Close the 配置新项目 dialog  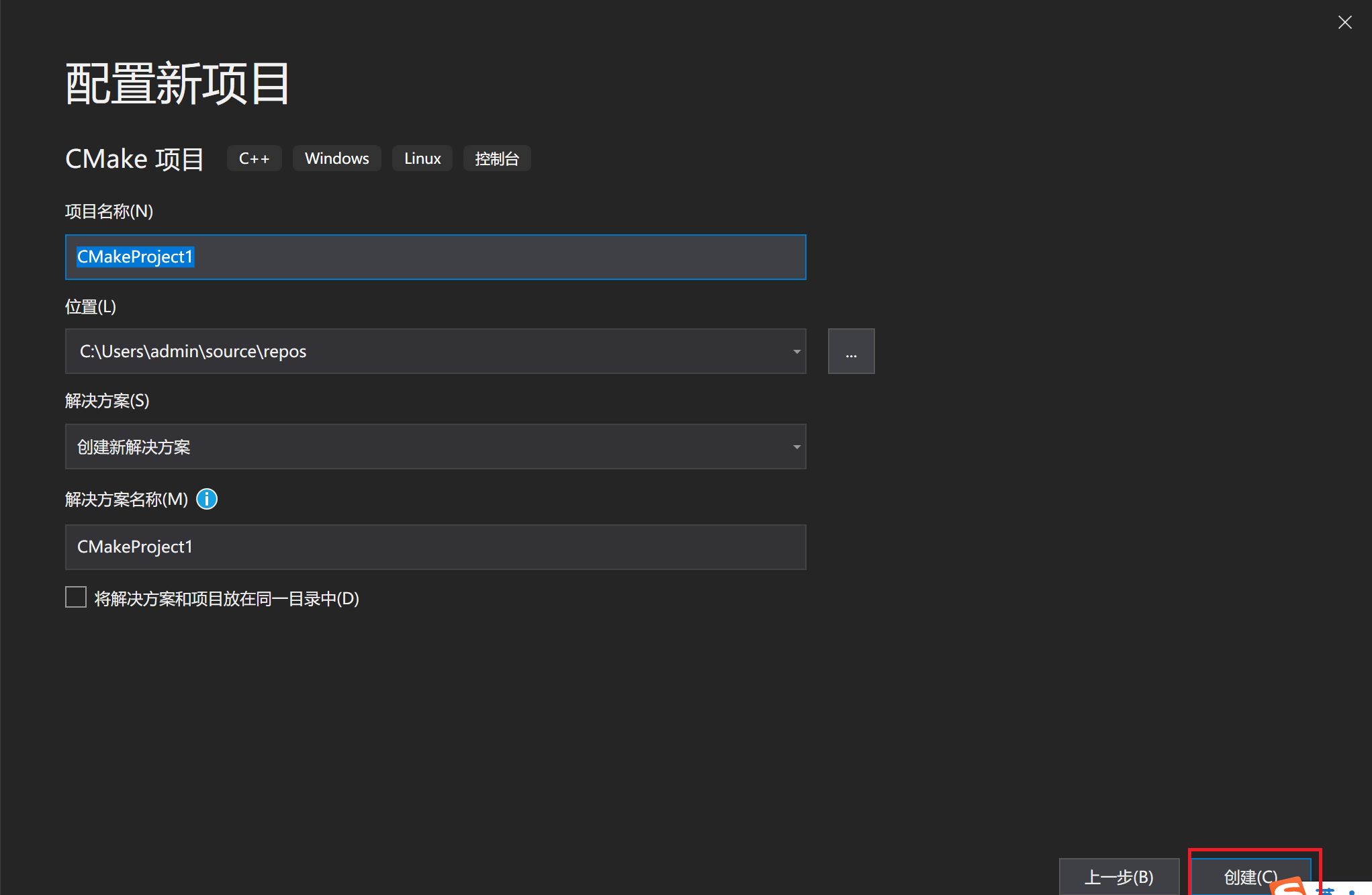(1344, 22)
